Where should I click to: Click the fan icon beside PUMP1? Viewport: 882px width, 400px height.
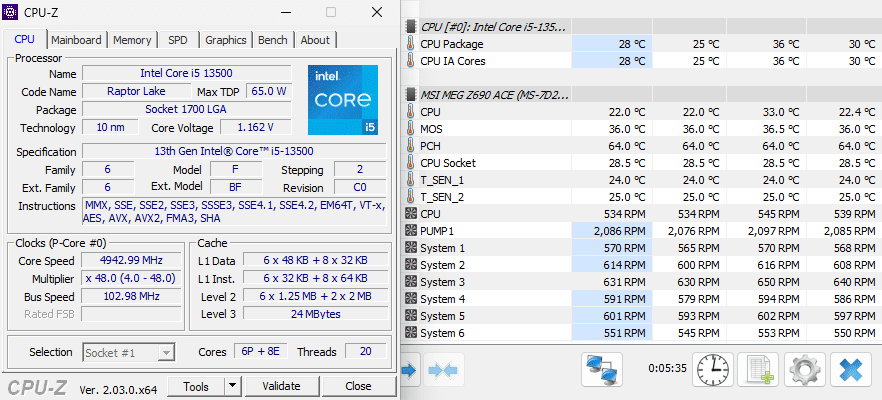[411, 231]
